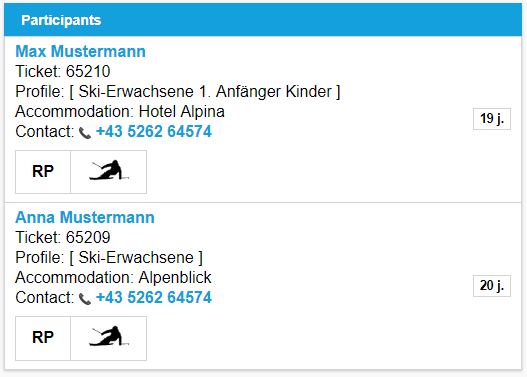Screen dimensions: 527x377
Task: Select ticket number 65210 text
Action: 88,71
